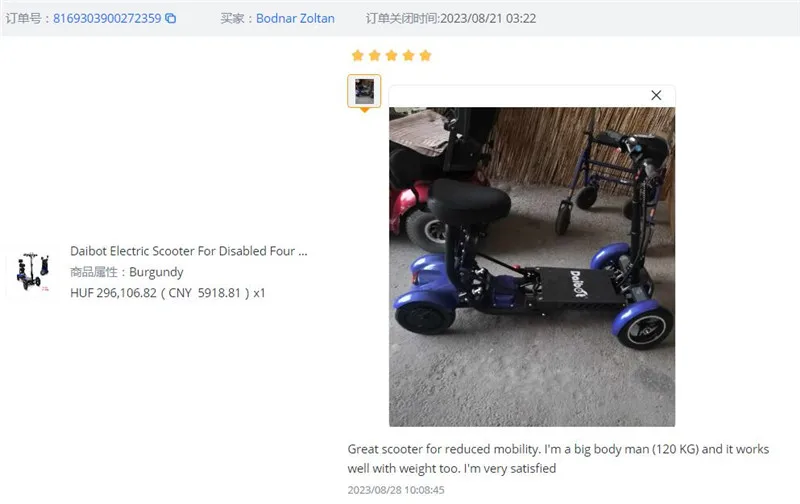Click the second rating star
800x504 pixels.
pyautogui.click(x=374, y=55)
